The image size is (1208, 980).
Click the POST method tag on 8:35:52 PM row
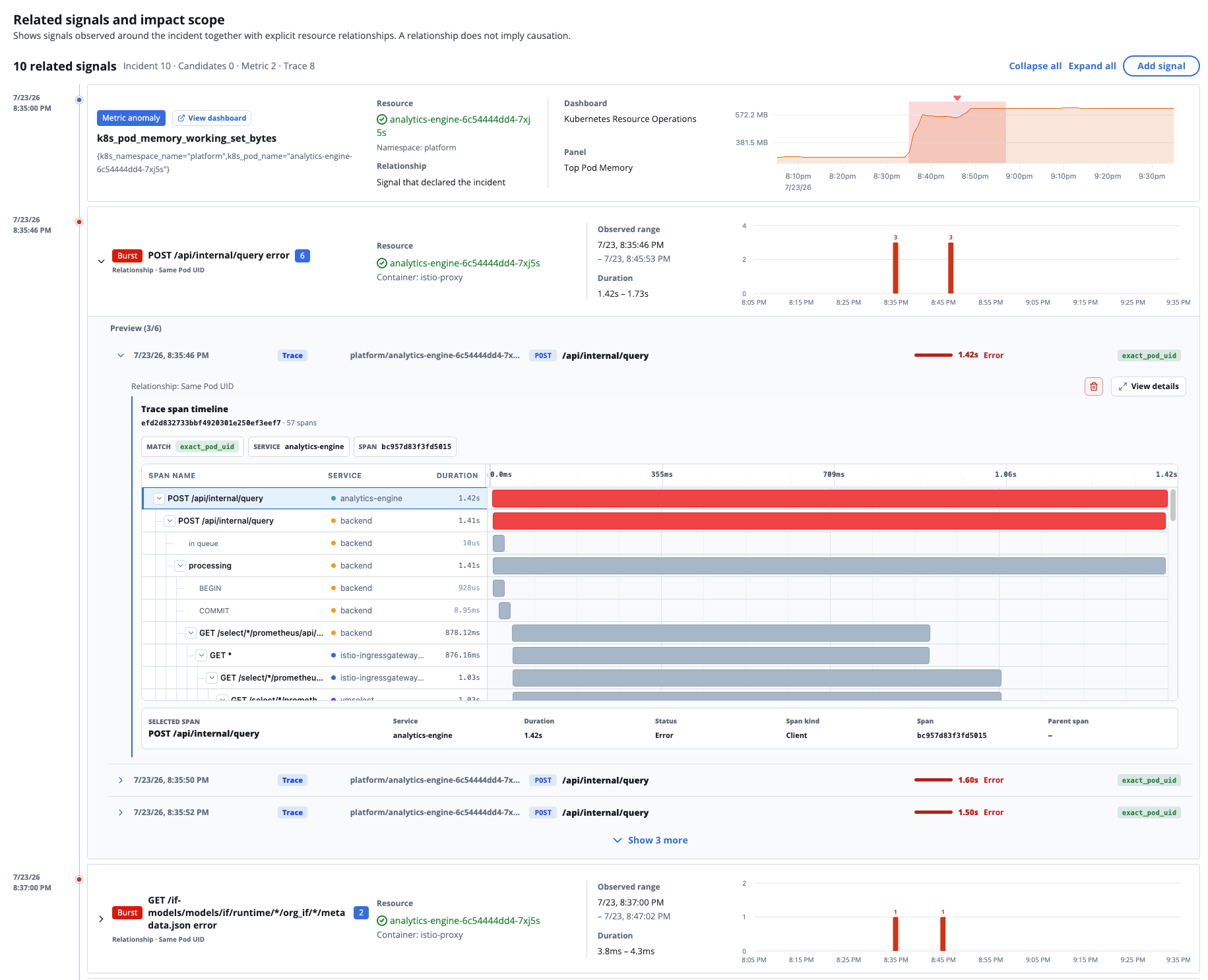(x=543, y=812)
